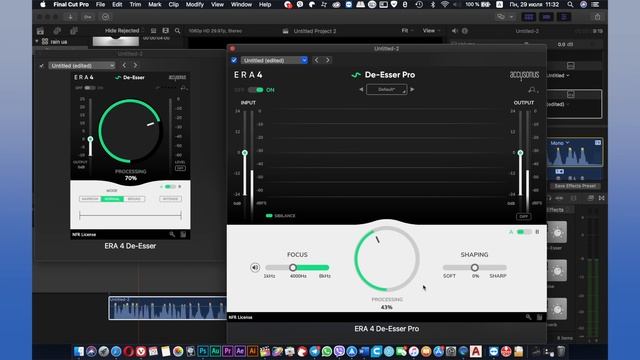Click previous chevron in small De-Esser window header

point(124,65)
